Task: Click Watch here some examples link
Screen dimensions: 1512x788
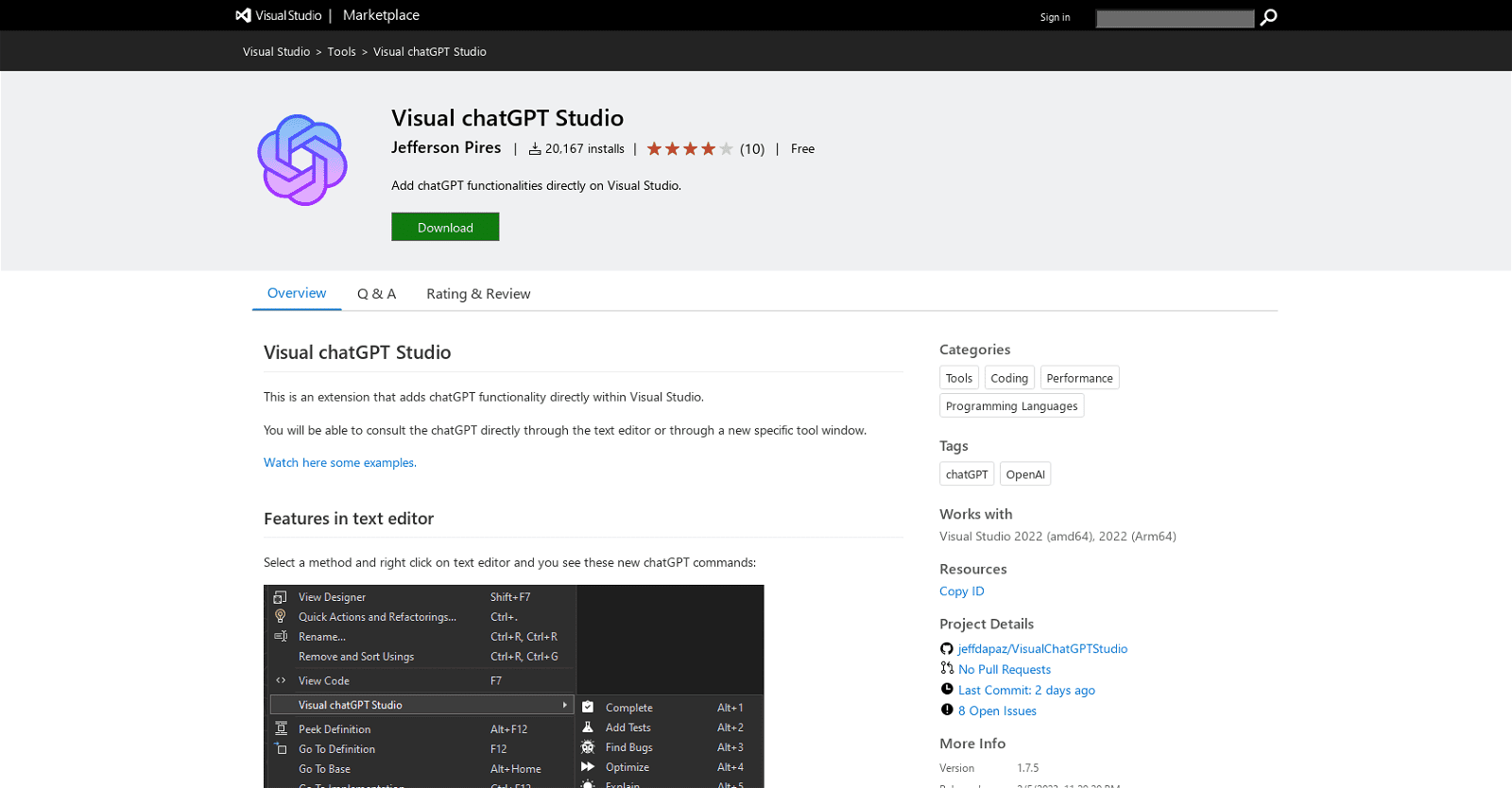Action: pyautogui.click(x=340, y=462)
